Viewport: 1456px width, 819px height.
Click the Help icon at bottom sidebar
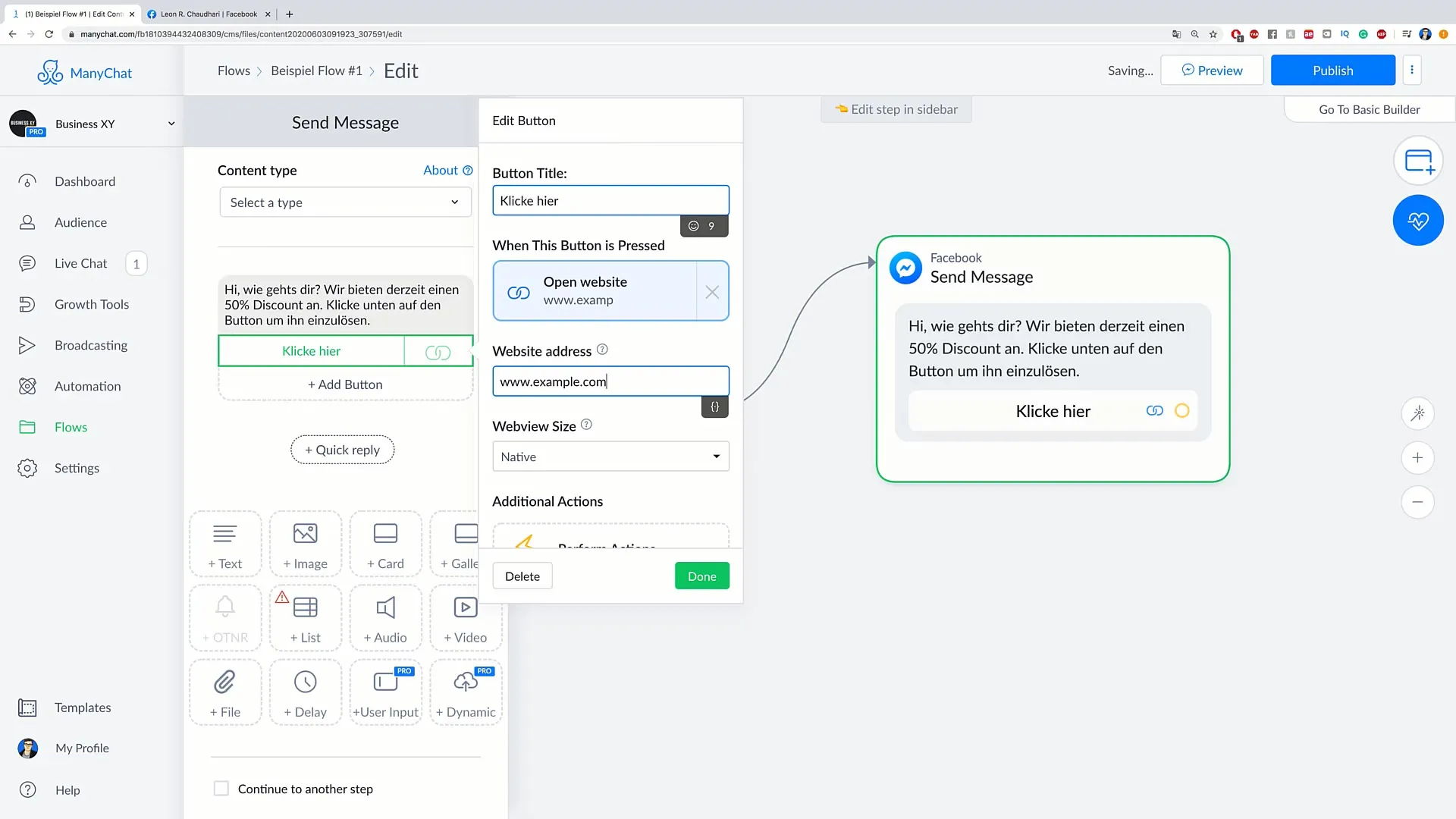coord(27,789)
